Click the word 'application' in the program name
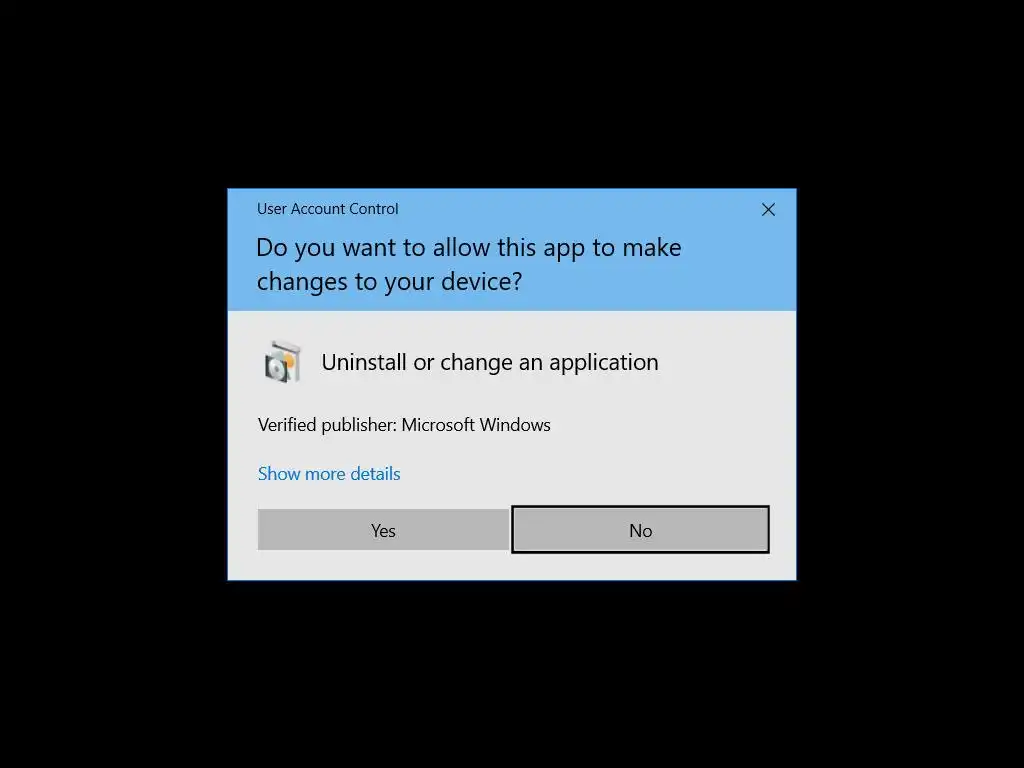 (603, 362)
